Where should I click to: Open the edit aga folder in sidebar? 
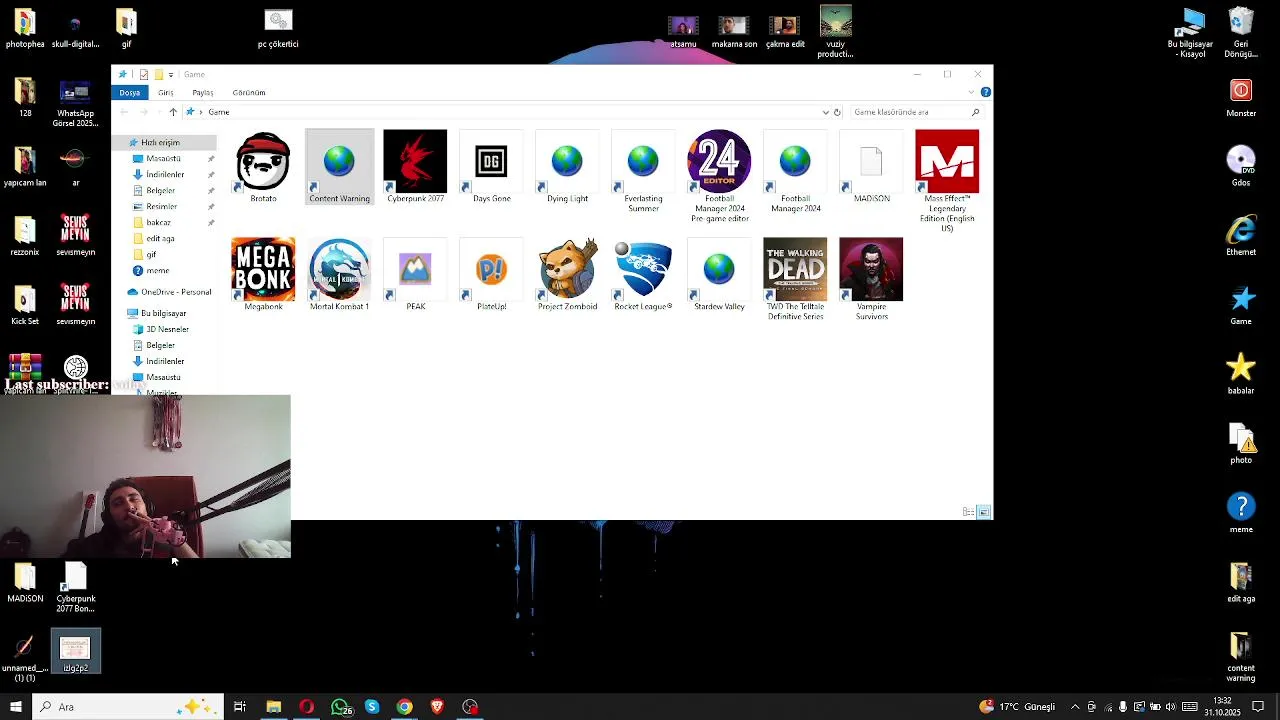(x=160, y=238)
